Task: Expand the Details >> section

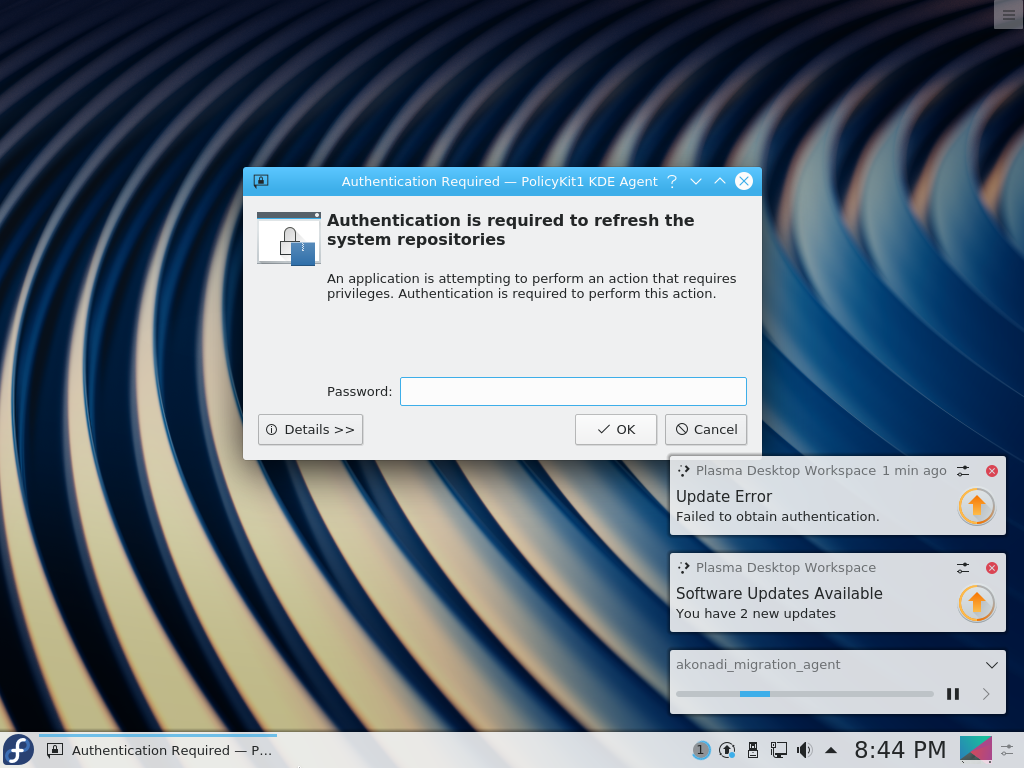Action: click(x=310, y=429)
